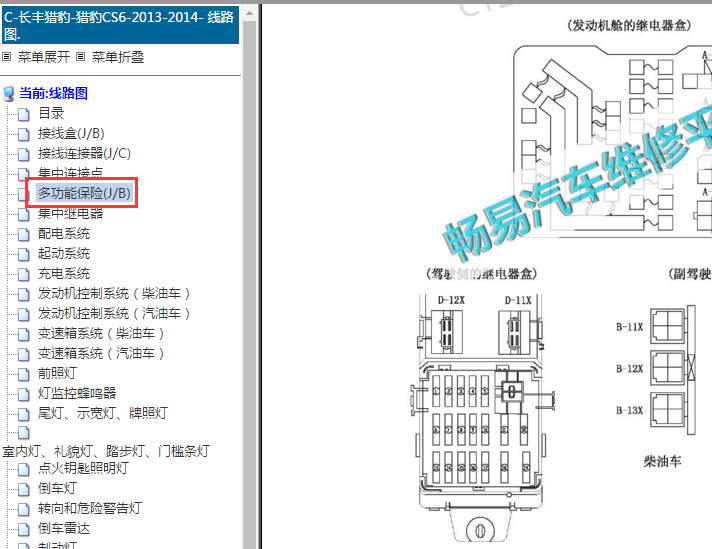Click the page icon beside 倒车雷达
This screenshot has height=549, width=712.
(24, 529)
